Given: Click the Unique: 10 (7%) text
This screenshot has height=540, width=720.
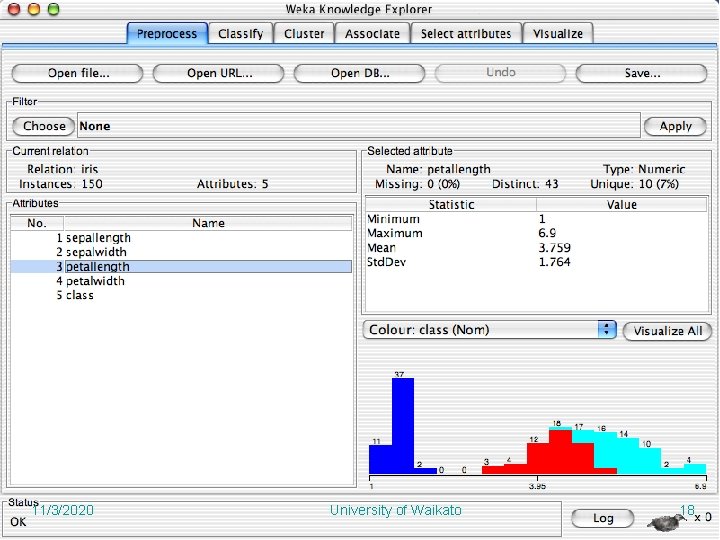Looking at the screenshot, I should pyautogui.click(x=635, y=184).
